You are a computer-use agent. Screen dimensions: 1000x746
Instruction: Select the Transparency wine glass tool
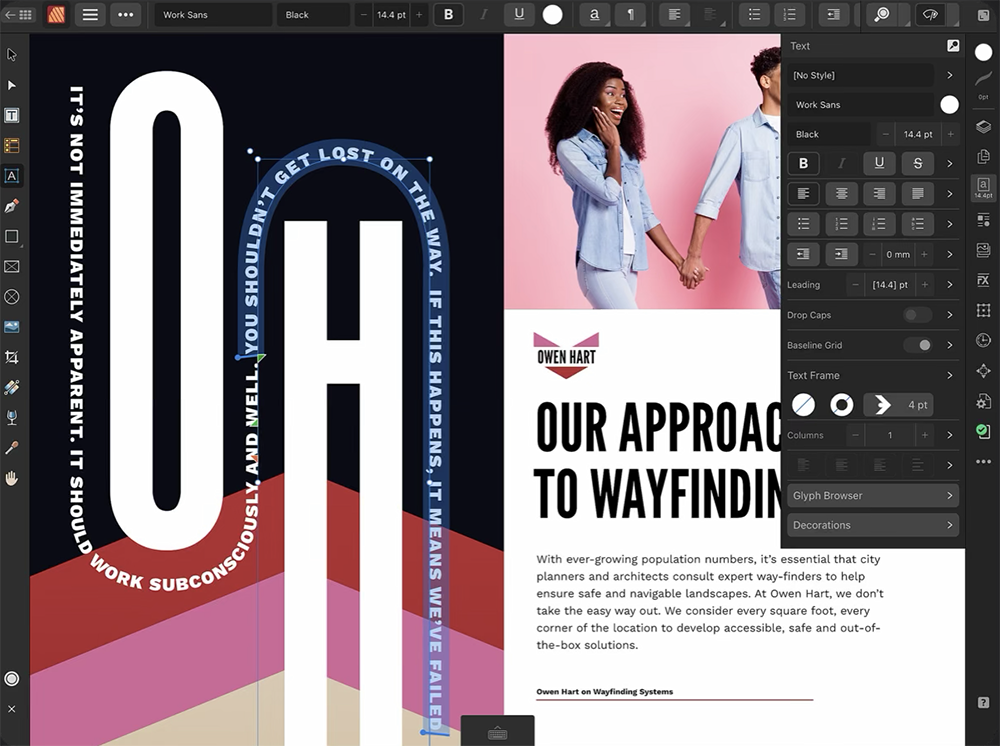point(11,418)
